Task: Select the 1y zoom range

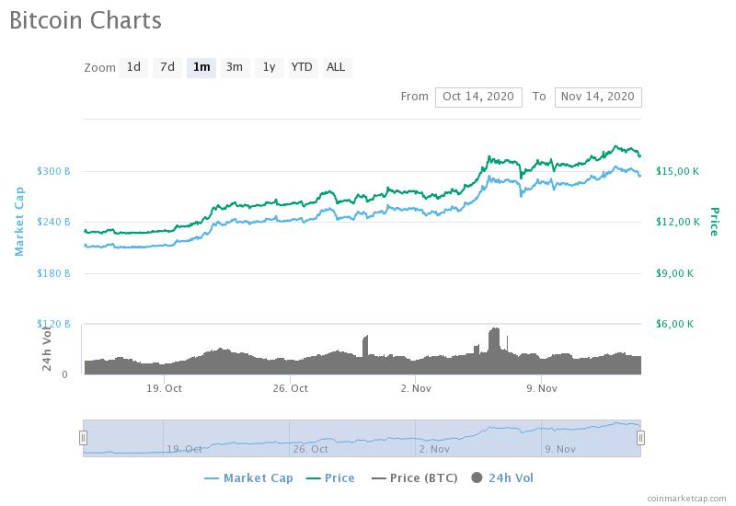Action: click(x=269, y=68)
